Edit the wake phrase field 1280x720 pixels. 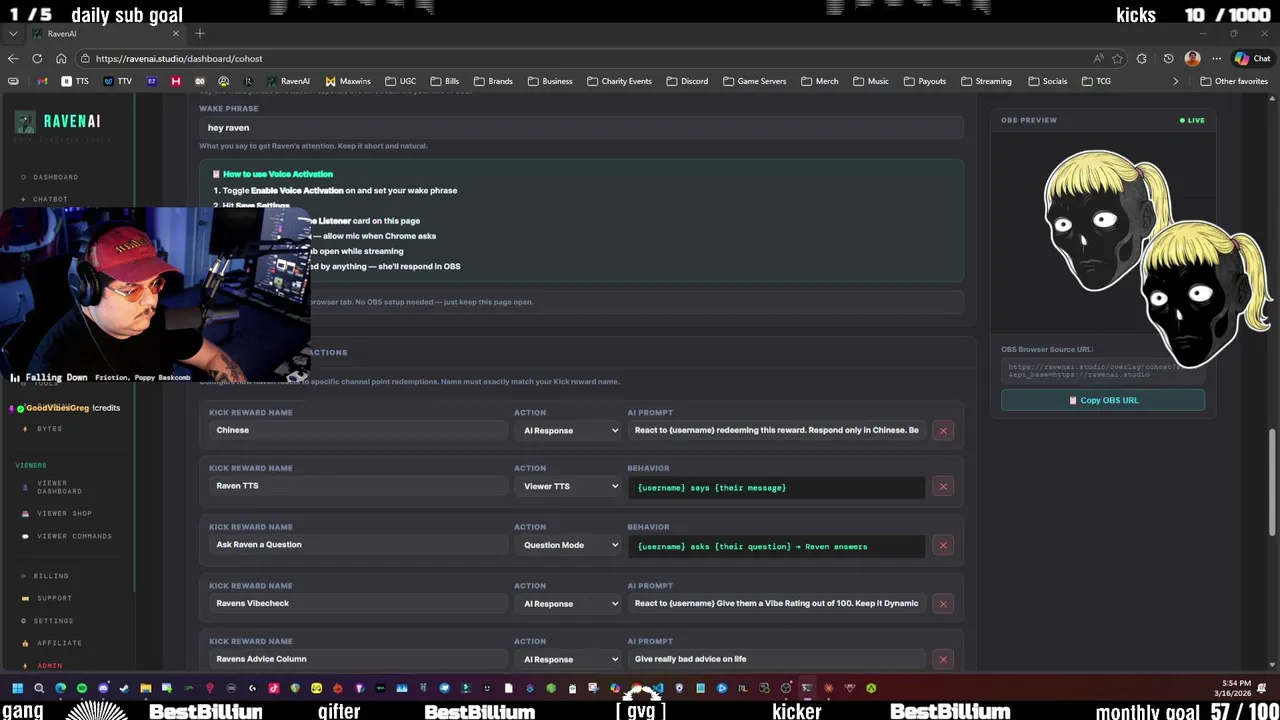point(581,128)
